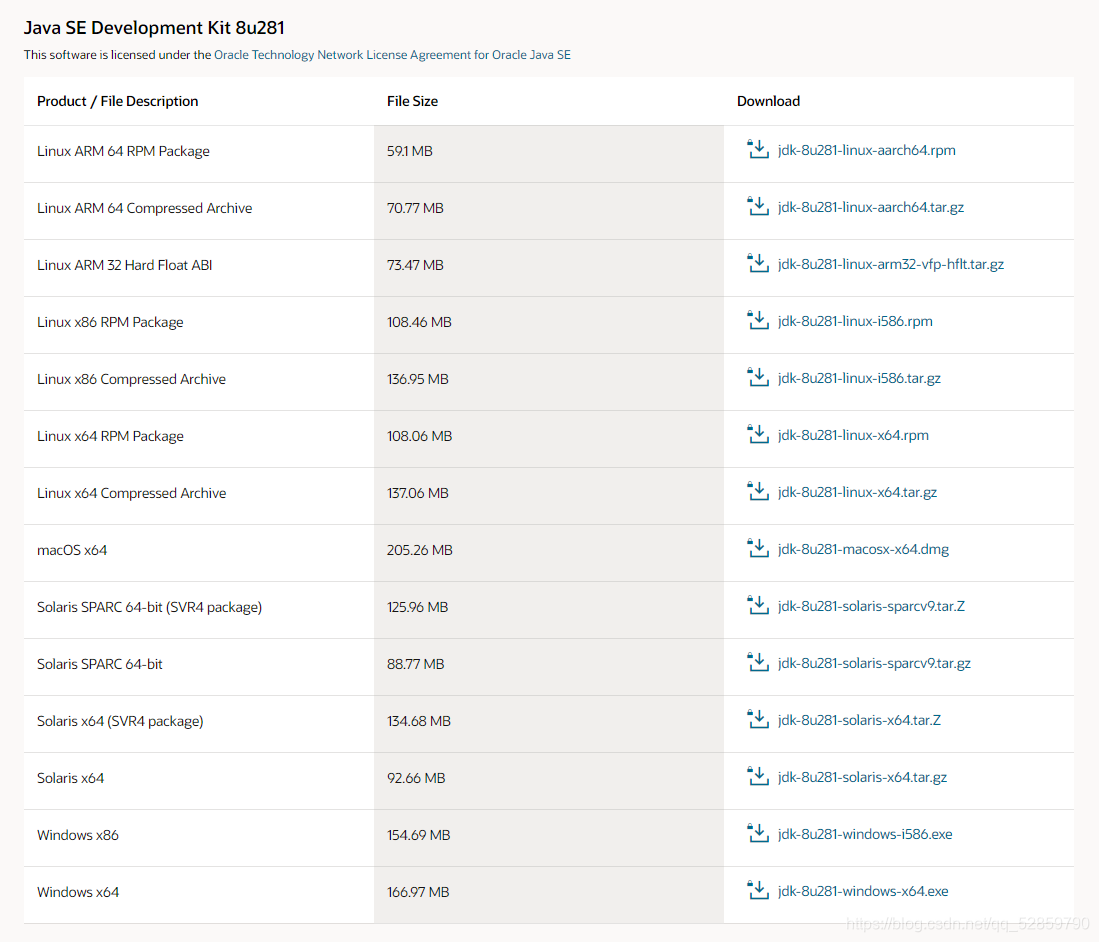The width and height of the screenshot is (1099, 942).
Task: Select the Java SE Development Kit 8u281 heading
Action: coord(154,27)
